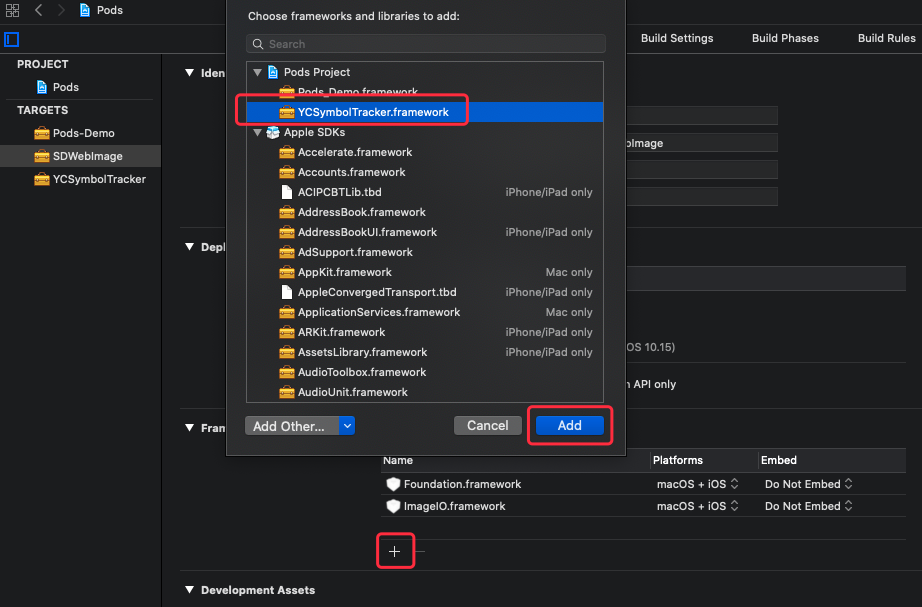Click the ImageIO.framework shield icon
The image size is (922, 607).
[x=393, y=506]
